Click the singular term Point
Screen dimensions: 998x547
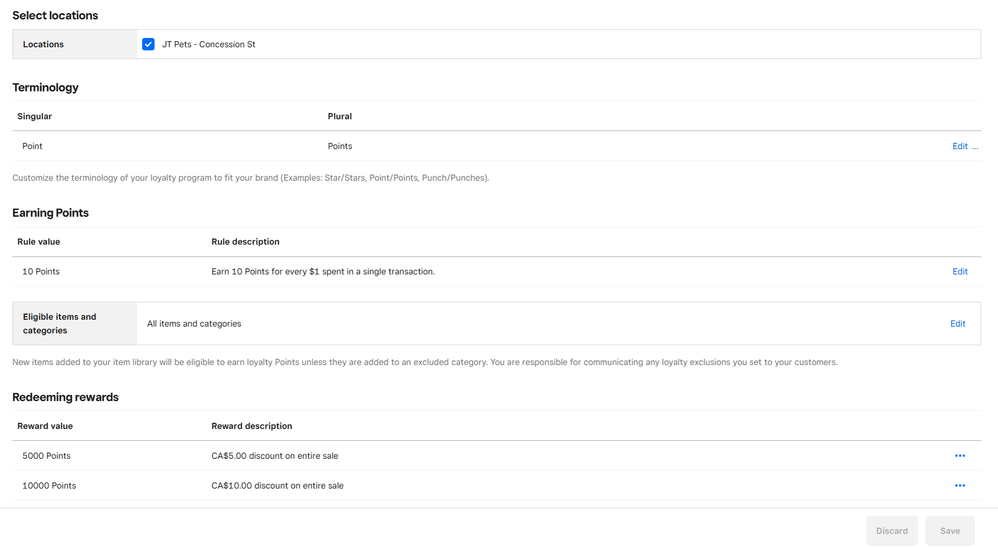tap(32, 146)
